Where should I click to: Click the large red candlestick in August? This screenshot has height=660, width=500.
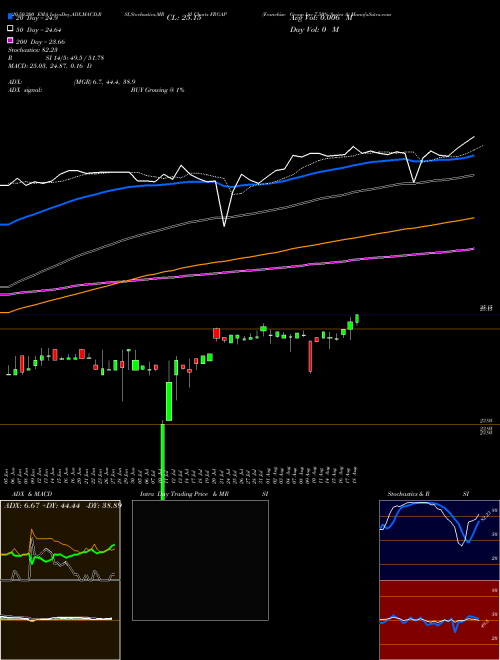coord(310,356)
